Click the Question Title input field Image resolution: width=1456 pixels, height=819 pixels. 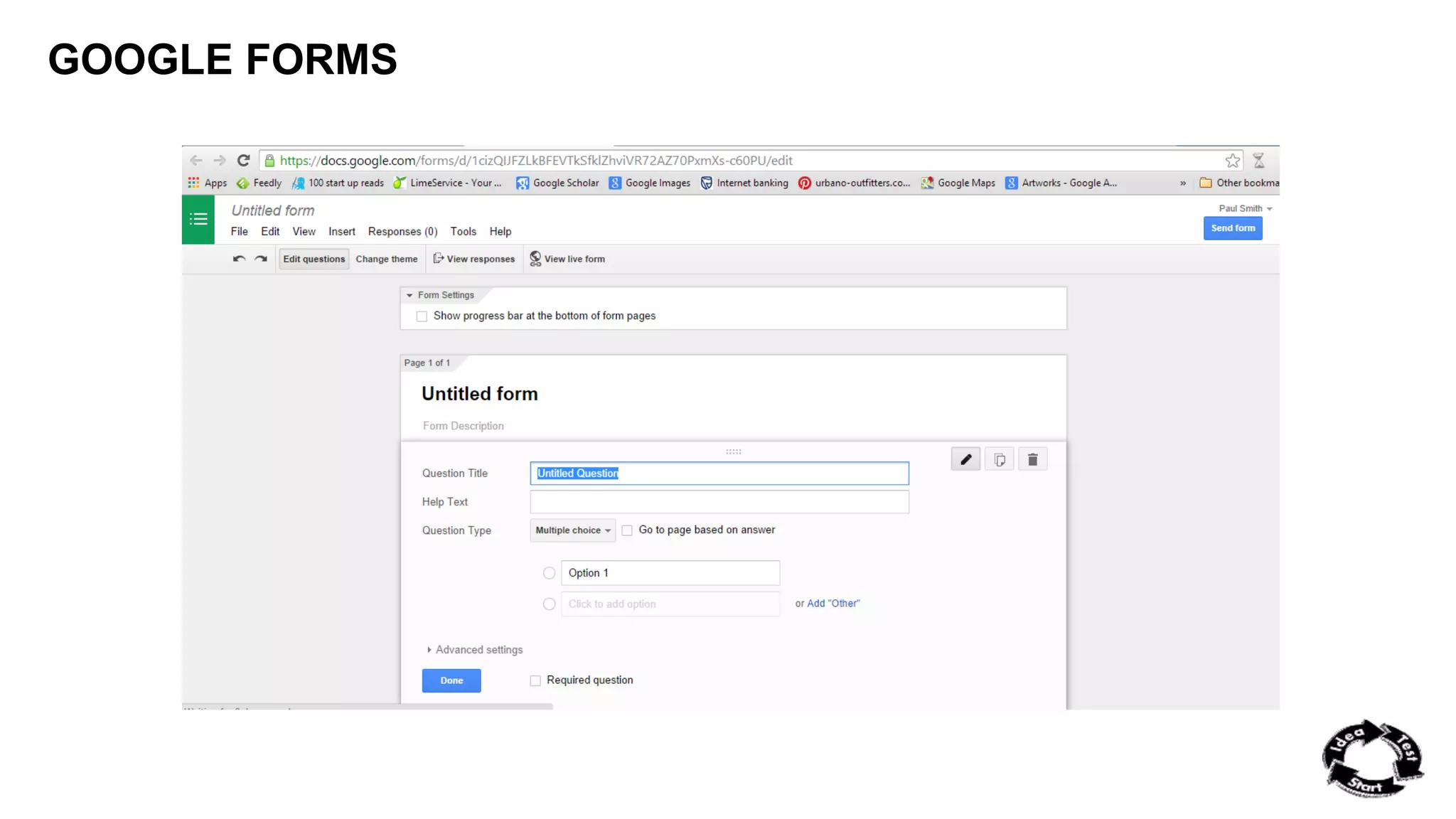(719, 473)
